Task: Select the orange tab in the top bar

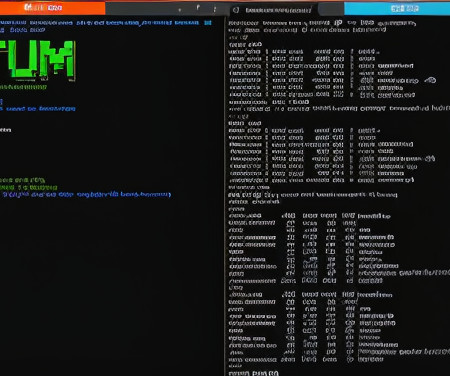Action: point(52,8)
